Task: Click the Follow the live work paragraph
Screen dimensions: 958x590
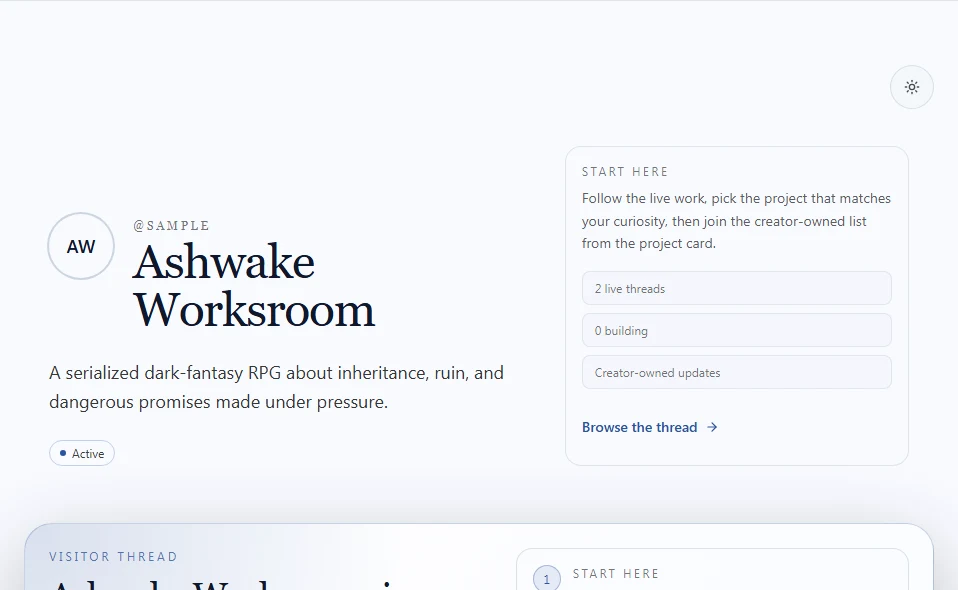Action: (736, 221)
